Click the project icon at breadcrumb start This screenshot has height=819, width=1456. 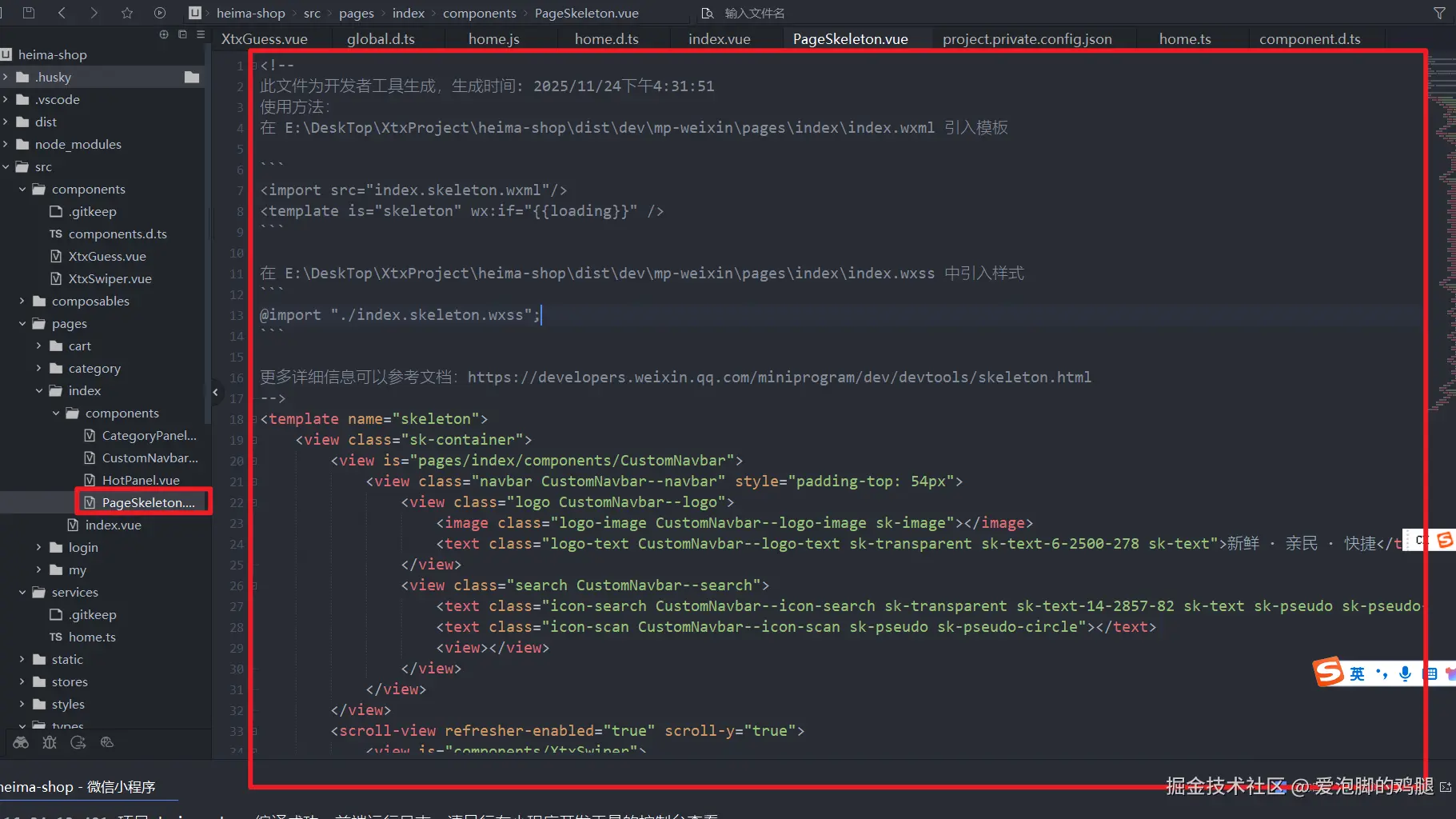194,13
